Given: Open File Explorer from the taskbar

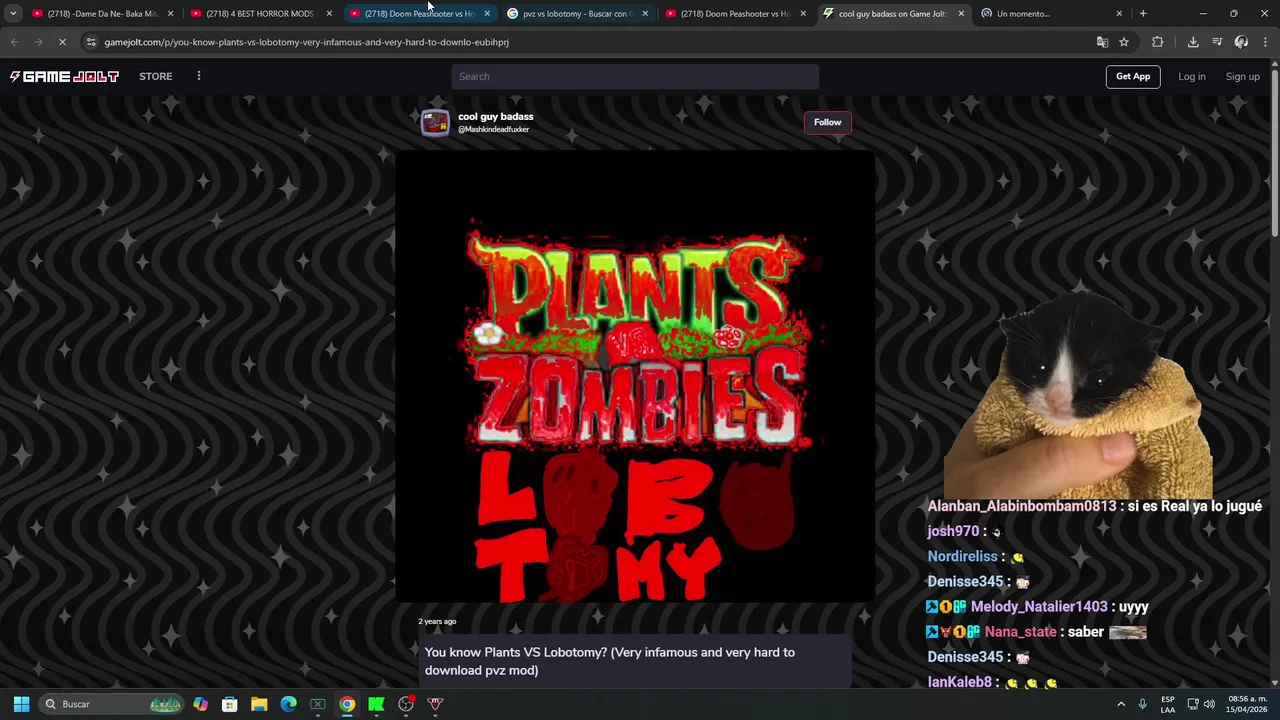Looking at the screenshot, I should 259,704.
